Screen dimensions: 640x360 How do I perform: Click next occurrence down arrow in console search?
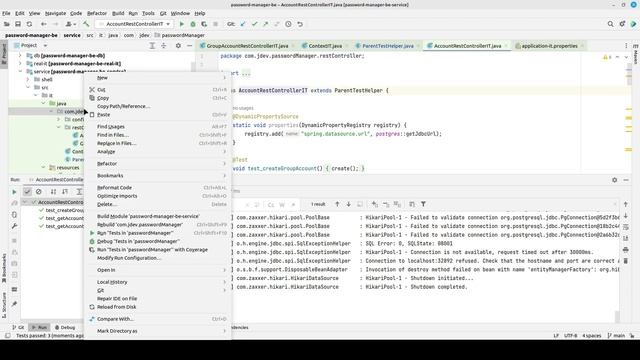pos(348,204)
